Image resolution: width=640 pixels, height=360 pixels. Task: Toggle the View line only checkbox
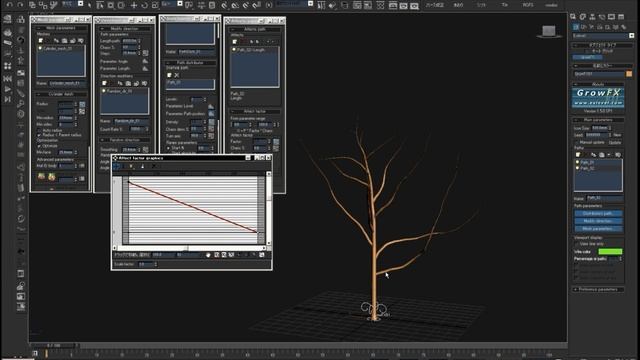click(x=576, y=244)
